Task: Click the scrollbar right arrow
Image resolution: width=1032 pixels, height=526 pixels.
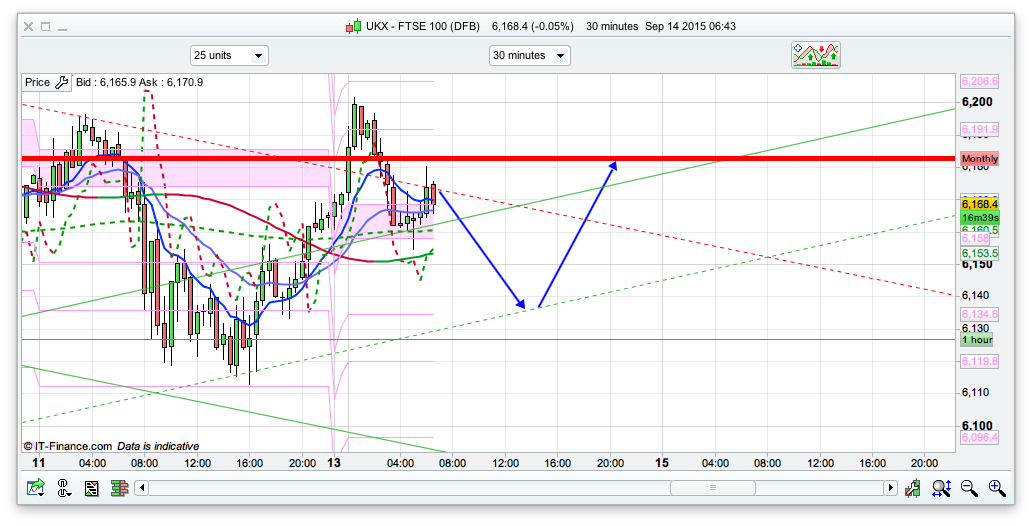Action: click(890, 488)
